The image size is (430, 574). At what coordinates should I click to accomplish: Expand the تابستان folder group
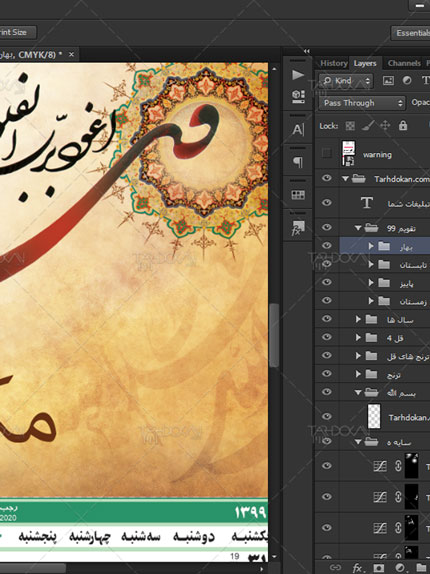(371, 264)
